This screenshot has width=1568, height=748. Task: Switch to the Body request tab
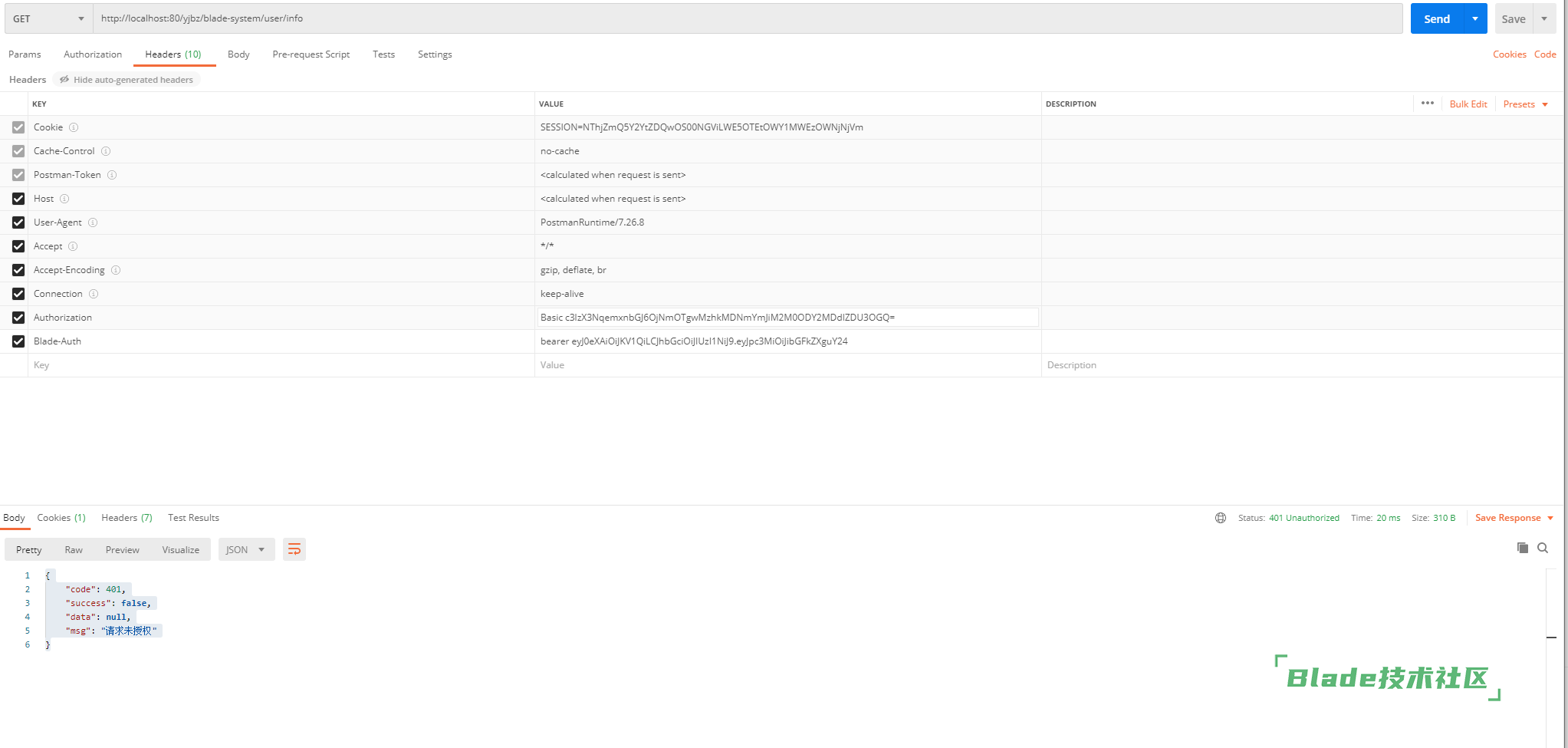pyautogui.click(x=238, y=54)
